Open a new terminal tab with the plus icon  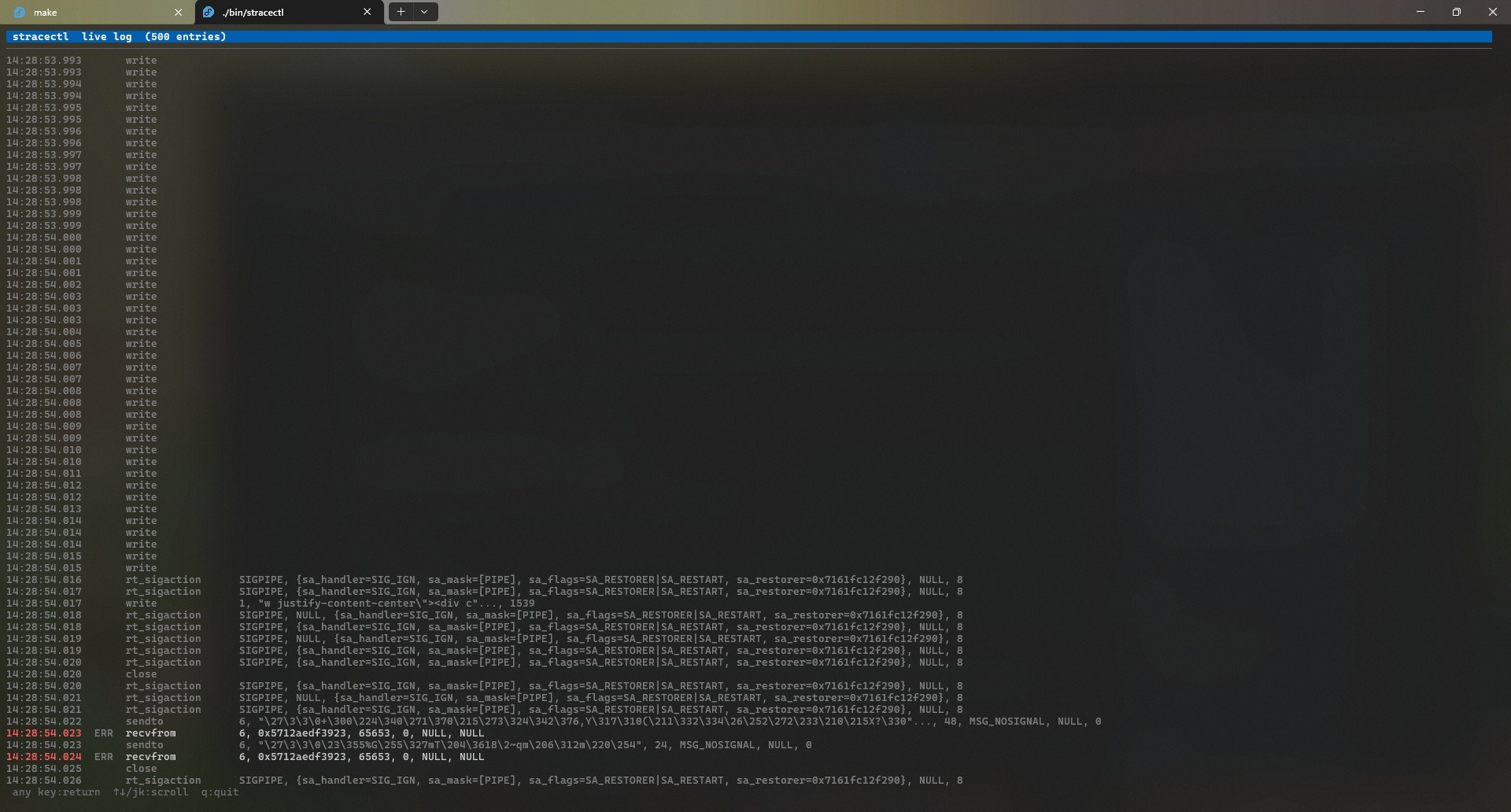click(401, 12)
